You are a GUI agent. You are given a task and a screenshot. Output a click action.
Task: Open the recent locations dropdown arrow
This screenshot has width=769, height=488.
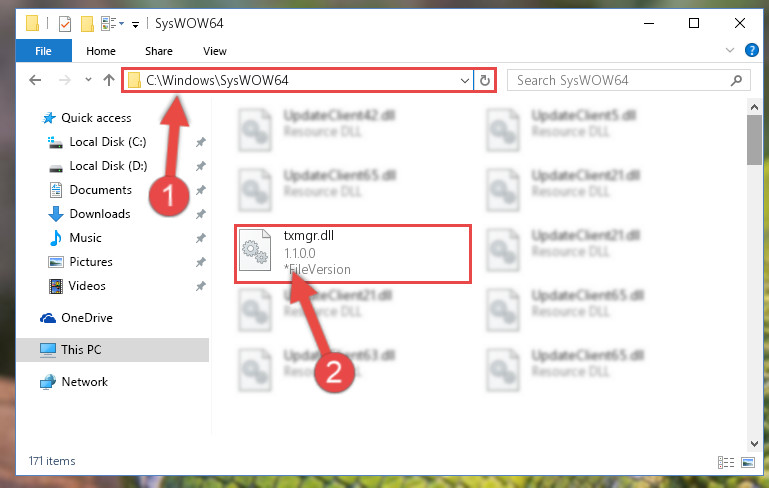point(88,79)
